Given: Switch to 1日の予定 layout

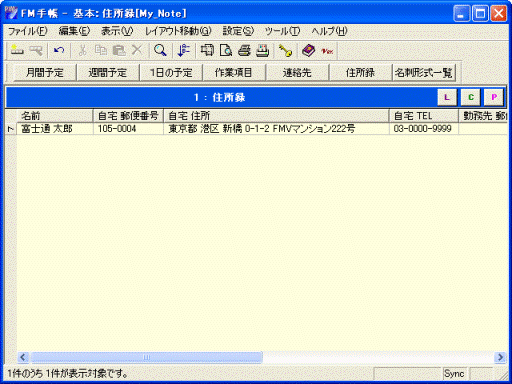Looking at the screenshot, I should point(171,72).
